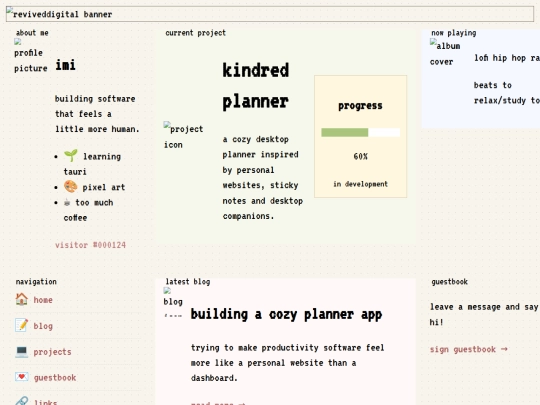Image resolution: width=540 pixels, height=405 pixels.
Task: Click building a cozy planner app heading
Action: [x=286, y=314]
